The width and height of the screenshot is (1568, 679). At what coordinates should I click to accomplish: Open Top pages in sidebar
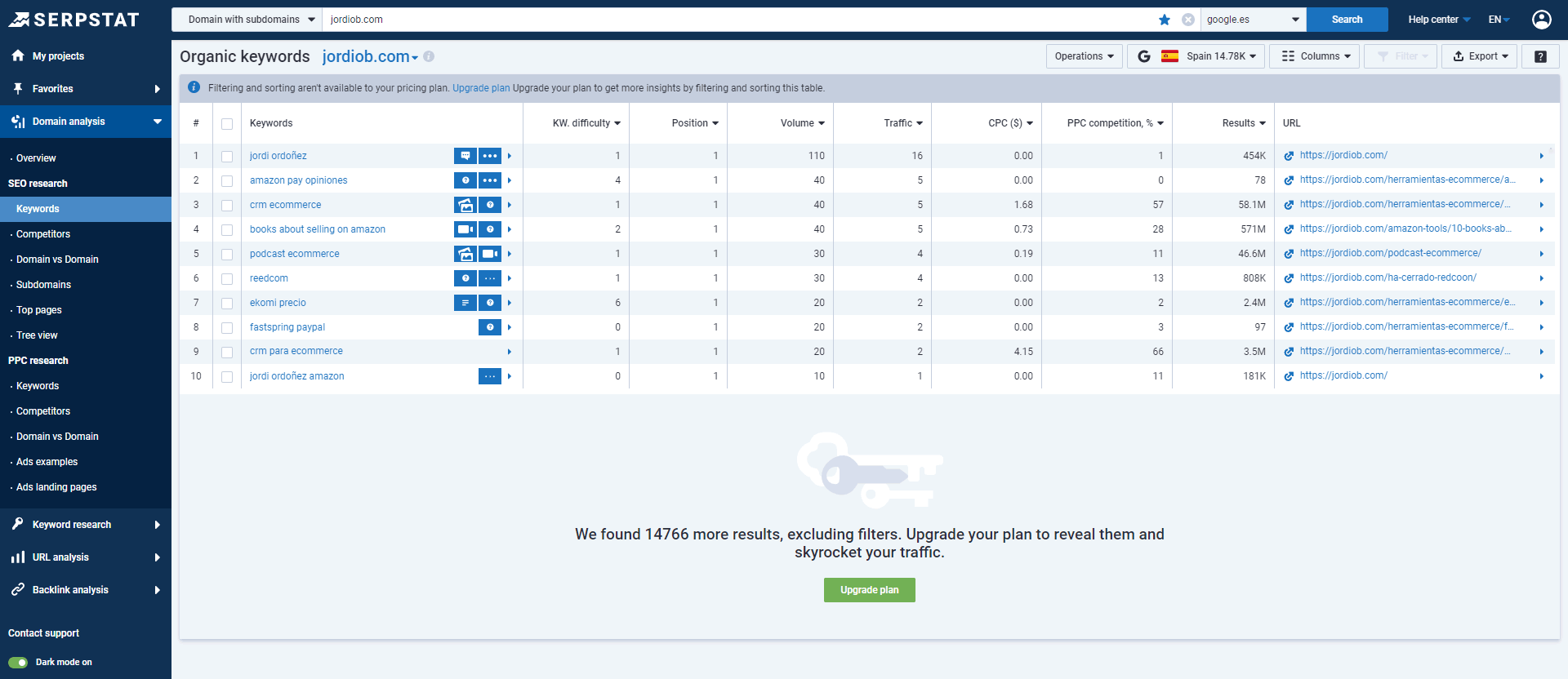point(39,310)
